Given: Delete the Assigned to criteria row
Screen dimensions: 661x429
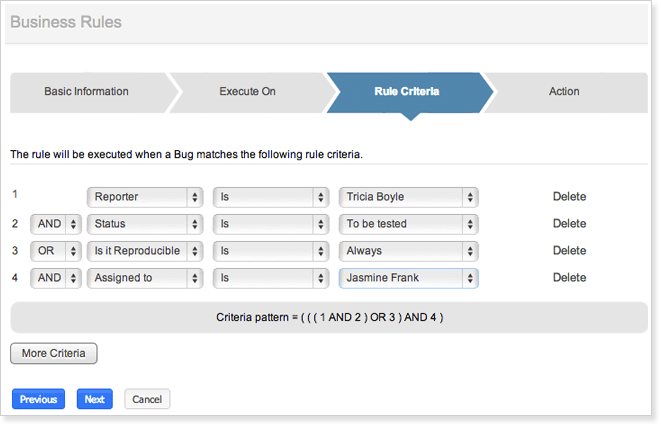Looking at the screenshot, I should [569, 278].
